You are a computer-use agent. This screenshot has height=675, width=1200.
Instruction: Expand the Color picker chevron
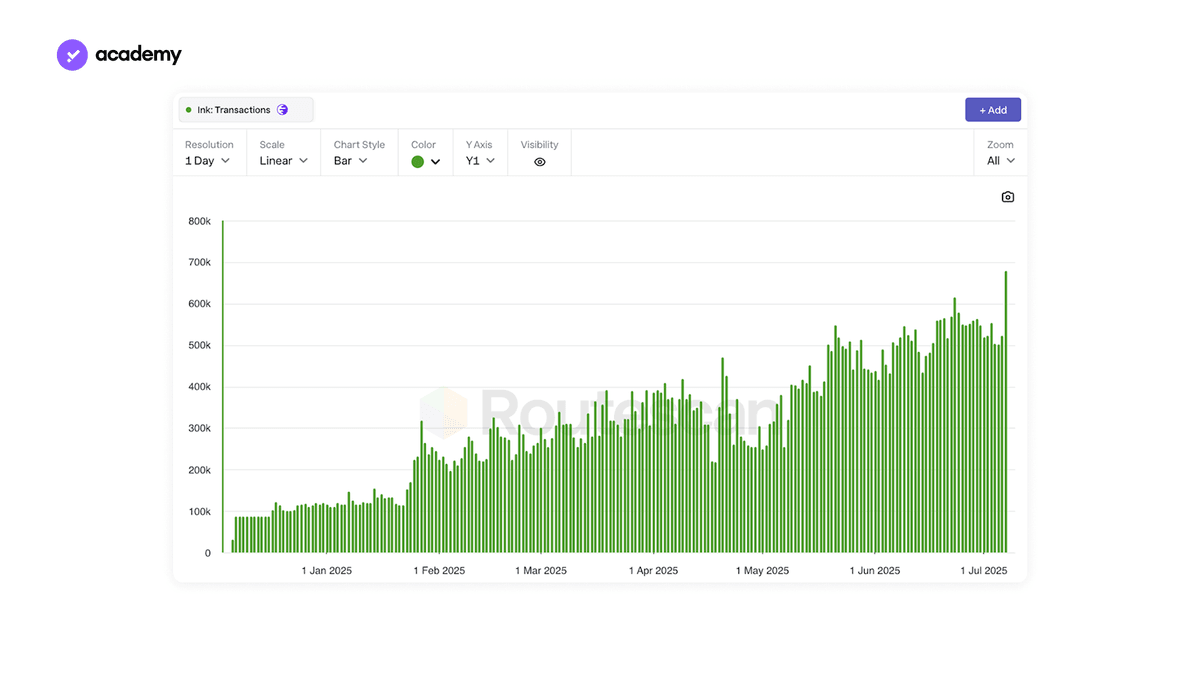tap(436, 162)
